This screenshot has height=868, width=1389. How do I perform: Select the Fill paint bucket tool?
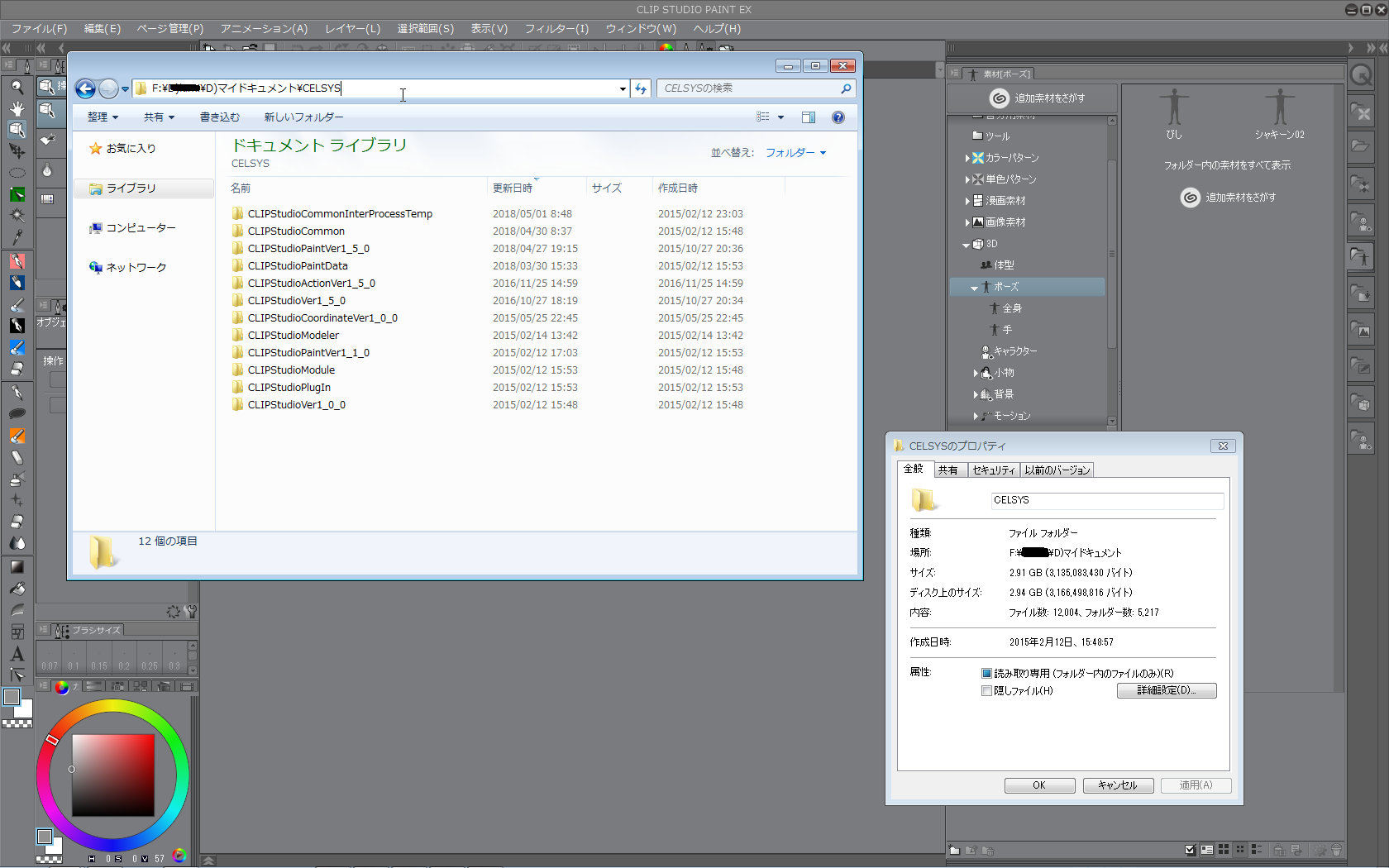17,589
